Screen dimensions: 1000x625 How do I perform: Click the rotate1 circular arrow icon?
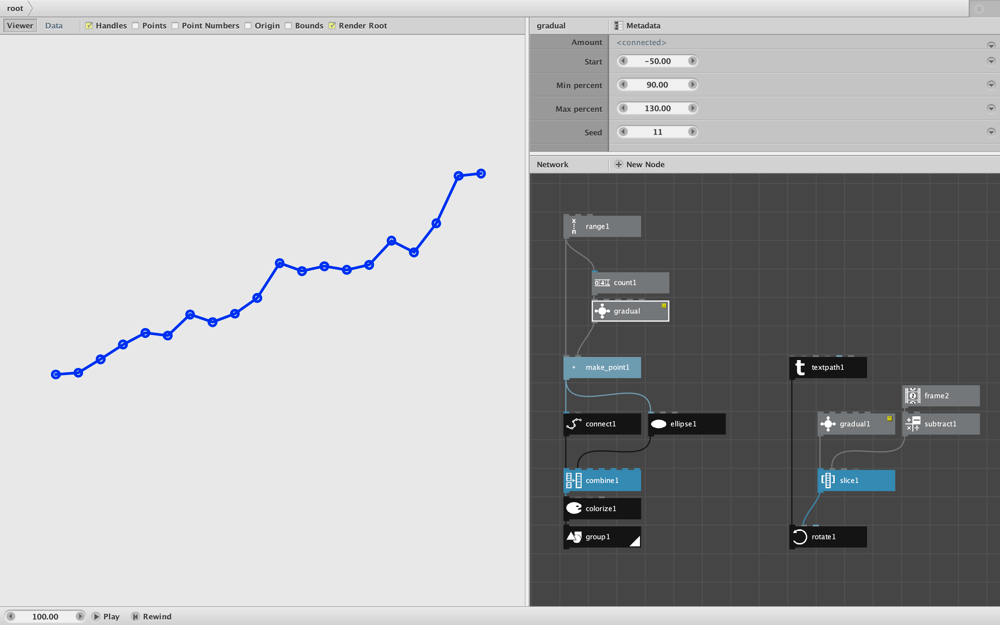pos(800,537)
